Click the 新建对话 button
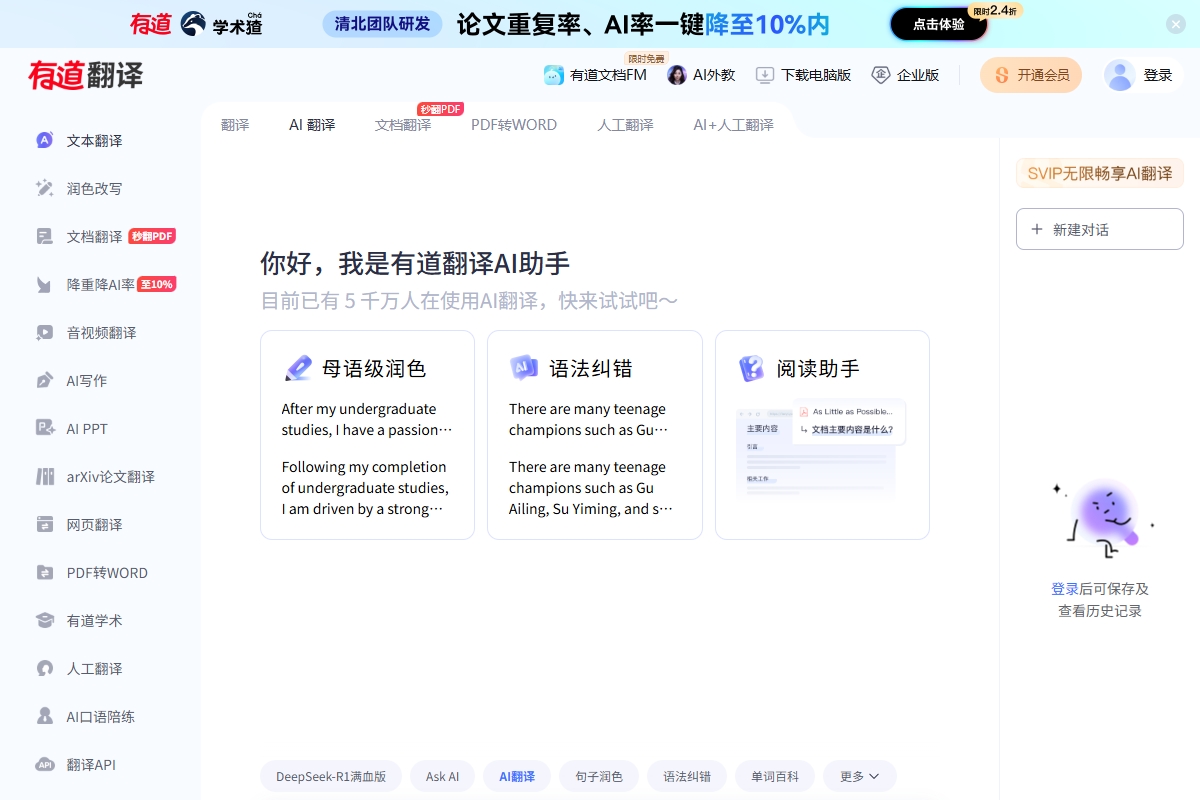The image size is (1200, 800). click(1099, 229)
